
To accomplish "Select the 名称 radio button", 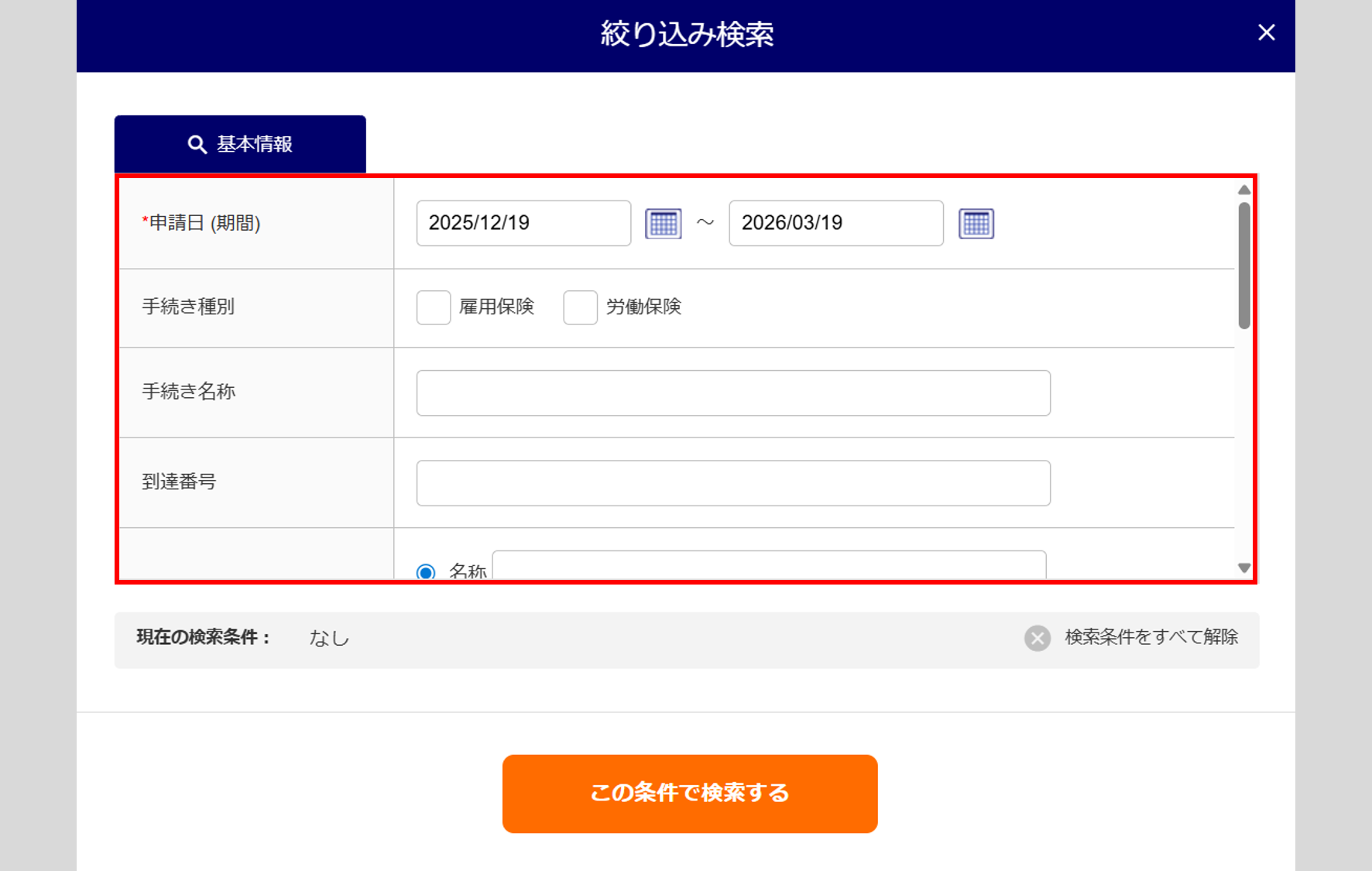I will [x=426, y=572].
